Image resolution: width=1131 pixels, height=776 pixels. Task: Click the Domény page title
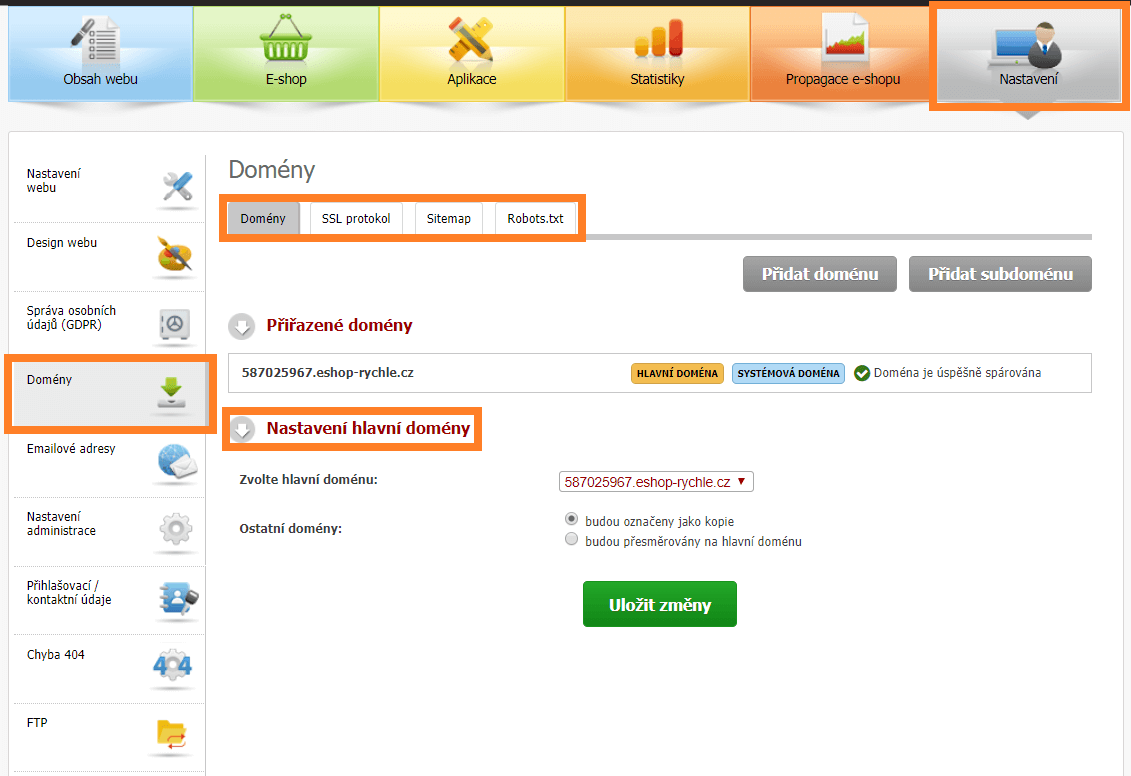coord(272,170)
